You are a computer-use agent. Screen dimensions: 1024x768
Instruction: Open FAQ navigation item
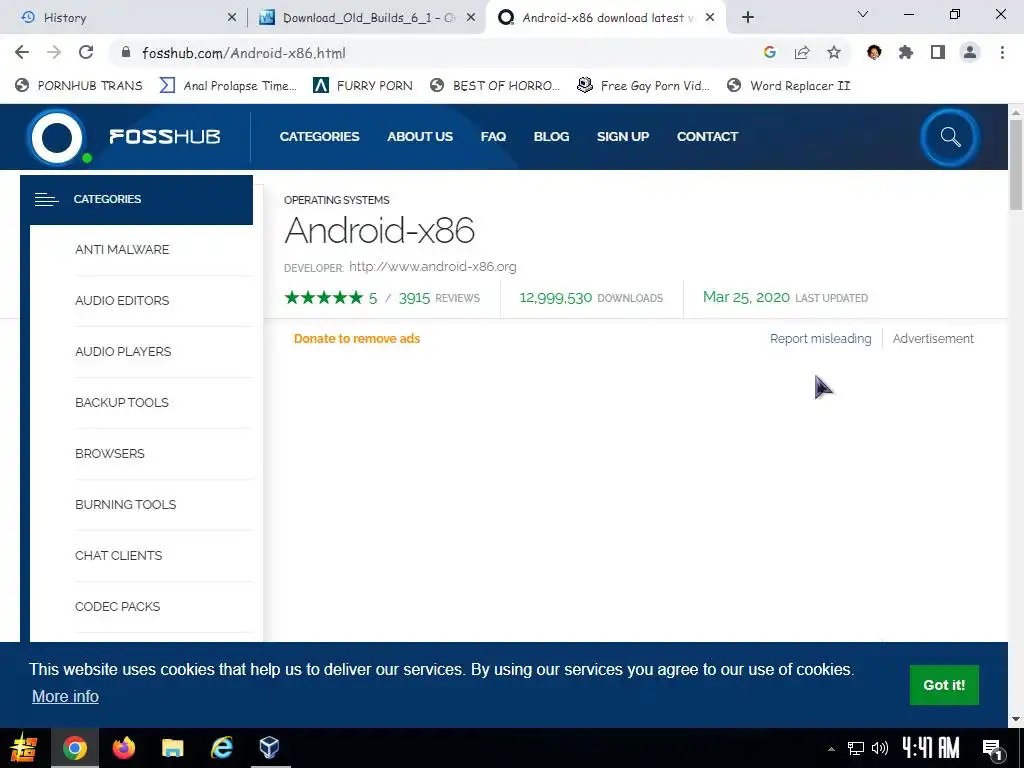point(493,136)
